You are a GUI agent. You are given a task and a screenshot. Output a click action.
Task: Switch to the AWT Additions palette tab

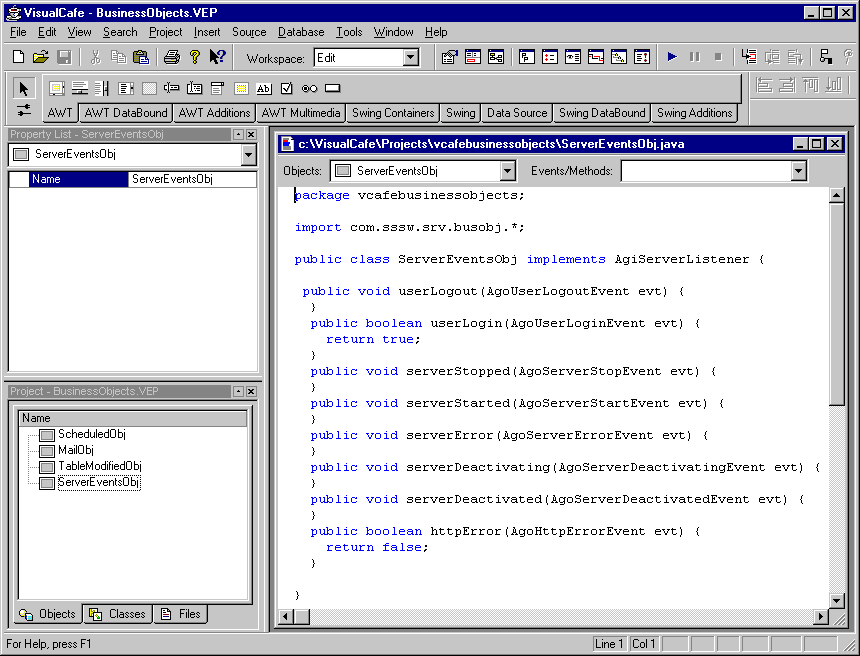[214, 113]
